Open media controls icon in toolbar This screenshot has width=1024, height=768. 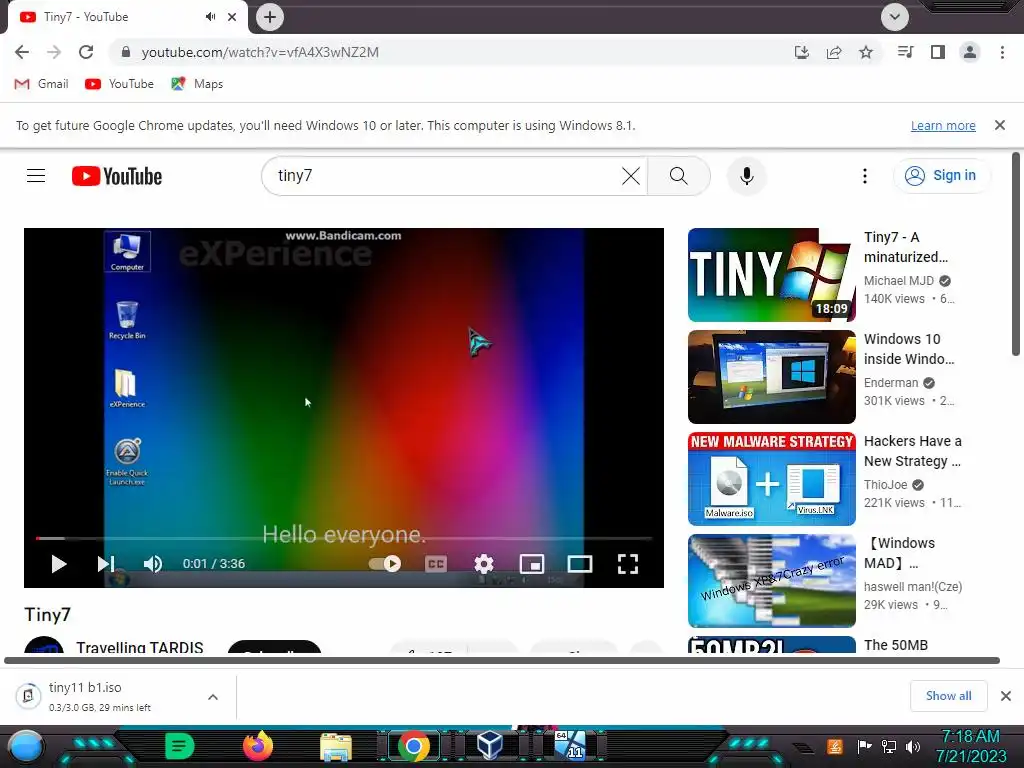(x=906, y=52)
